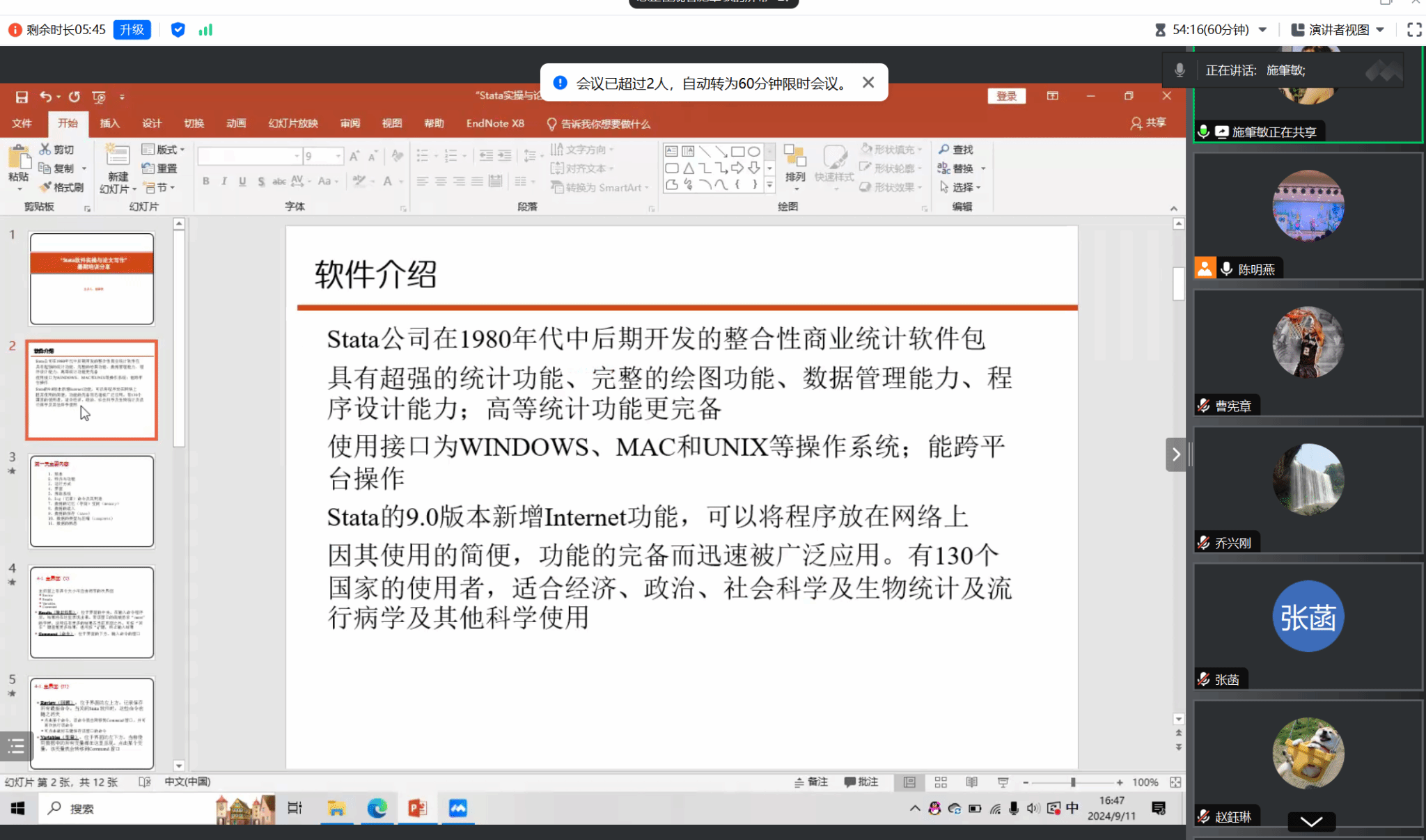Click the PowerPoint icon in the taskbar
This screenshot has width=1426, height=840.
[417, 808]
